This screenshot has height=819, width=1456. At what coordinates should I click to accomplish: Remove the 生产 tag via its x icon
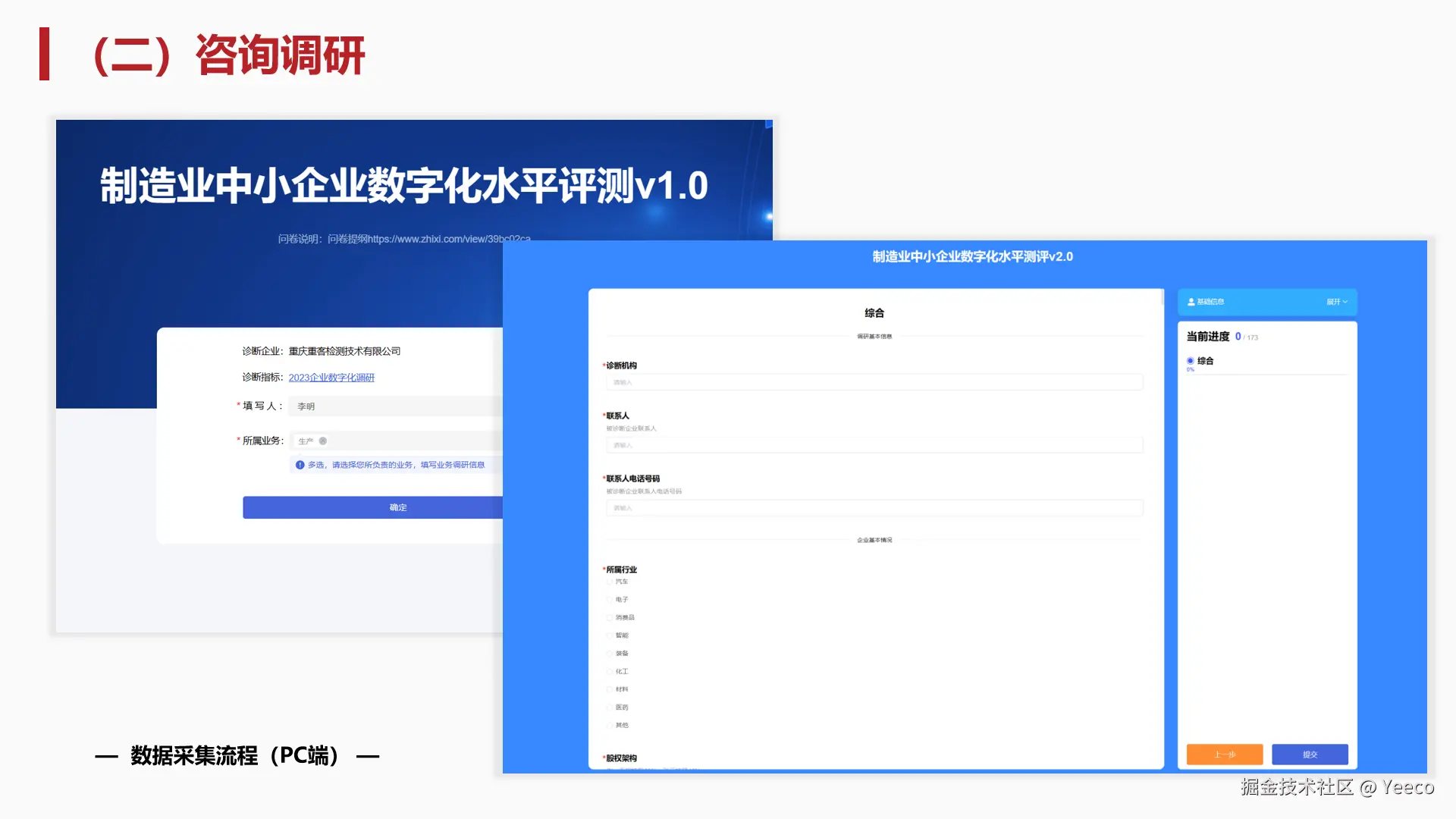323,441
